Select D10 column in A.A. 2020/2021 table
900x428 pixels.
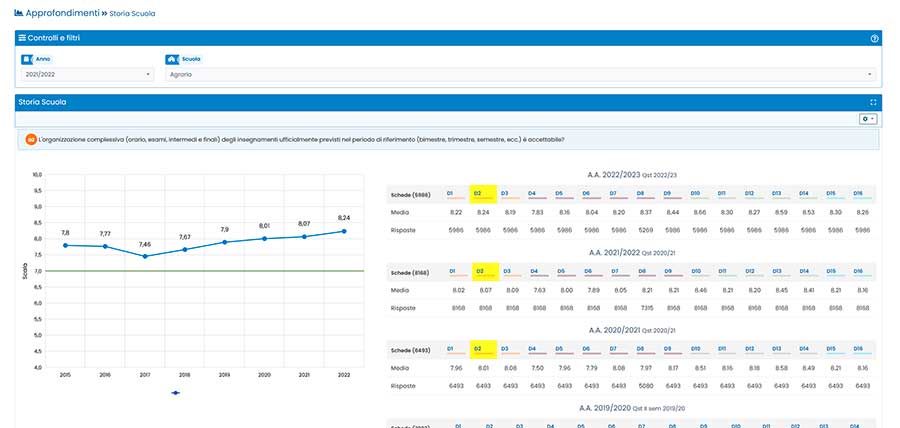click(x=696, y=349)
